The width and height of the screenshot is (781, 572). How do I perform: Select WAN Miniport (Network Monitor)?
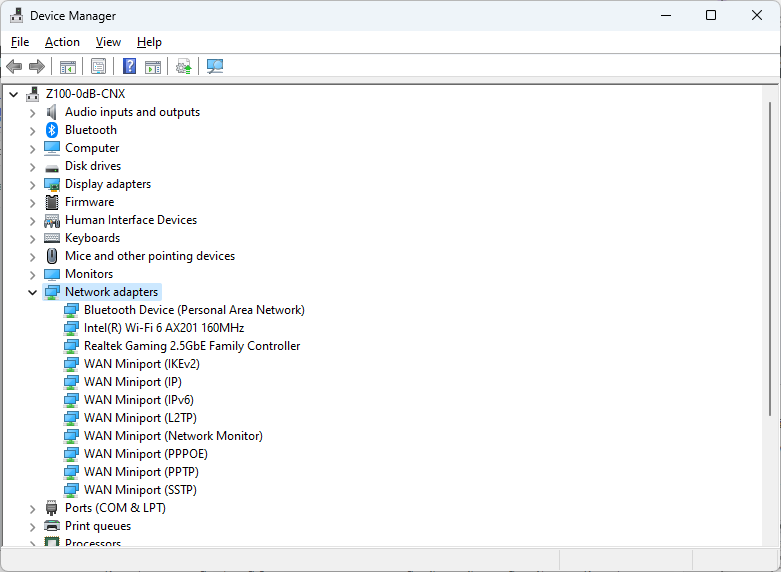point(173,435)
